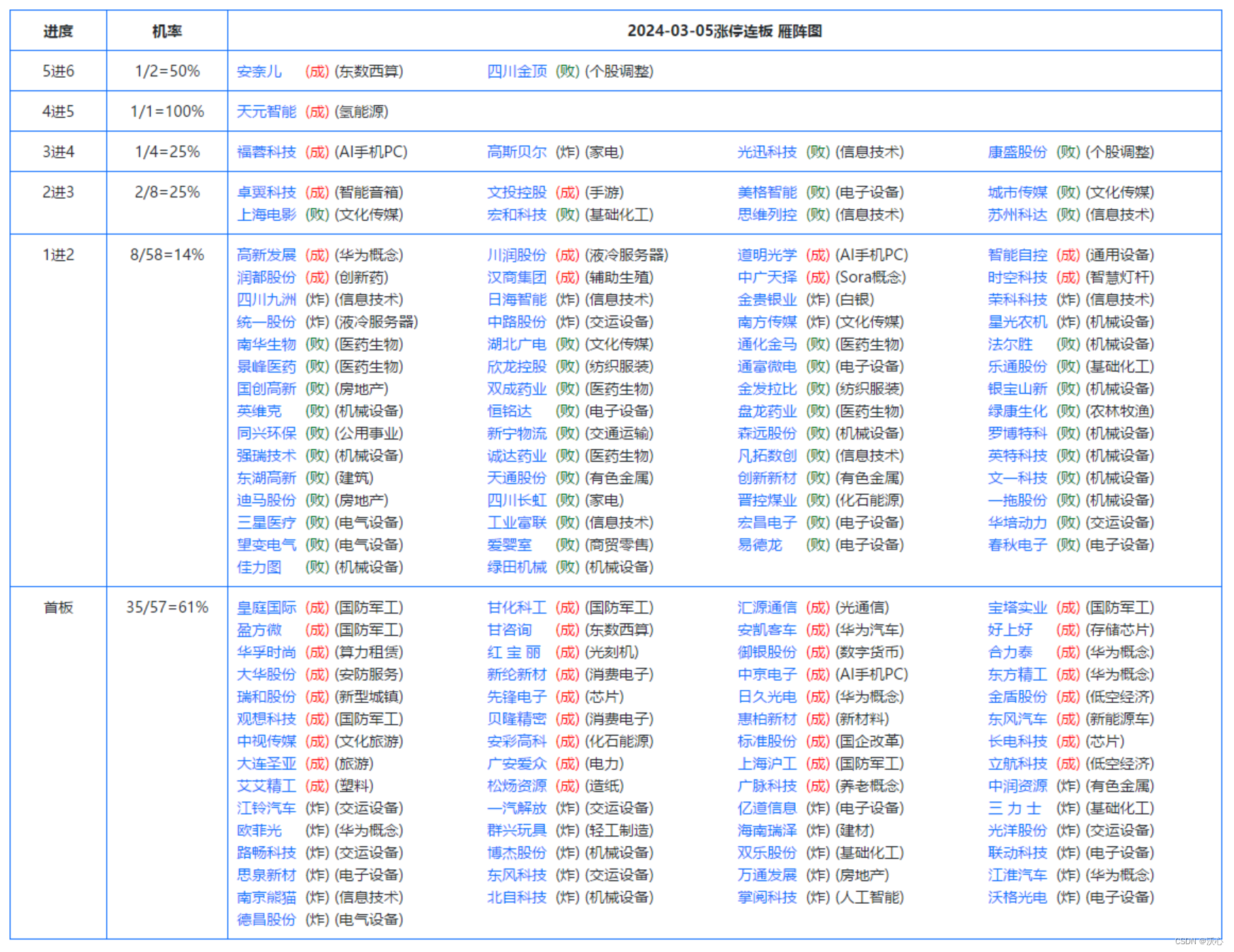This screenshot has width=1234, height=952.
Task: Select the 汇源通信 stock
Action: coord(767,608)
